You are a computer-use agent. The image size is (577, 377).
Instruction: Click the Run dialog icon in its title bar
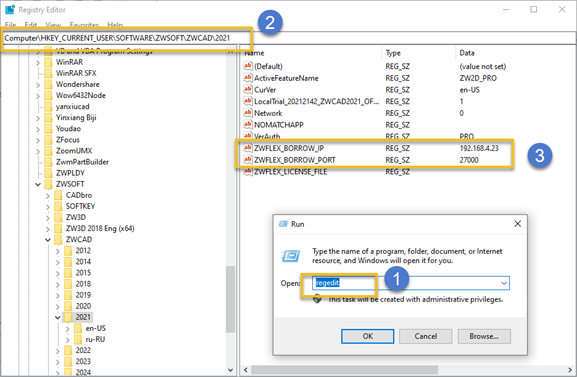click(283, 224)
